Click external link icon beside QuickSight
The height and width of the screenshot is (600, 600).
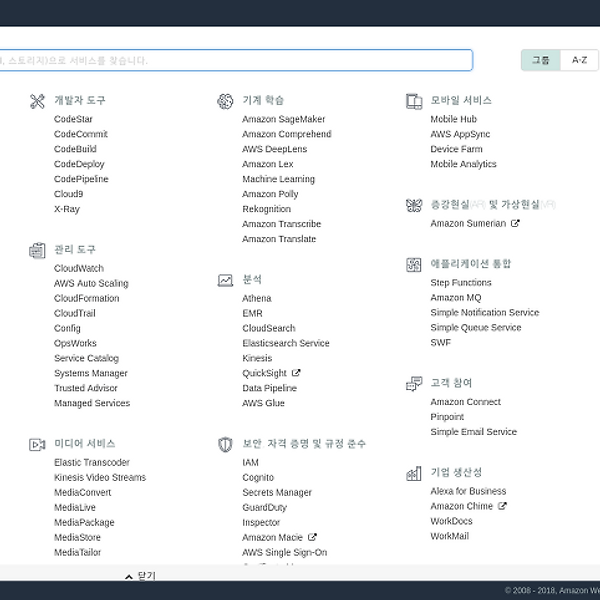(296, 373)
